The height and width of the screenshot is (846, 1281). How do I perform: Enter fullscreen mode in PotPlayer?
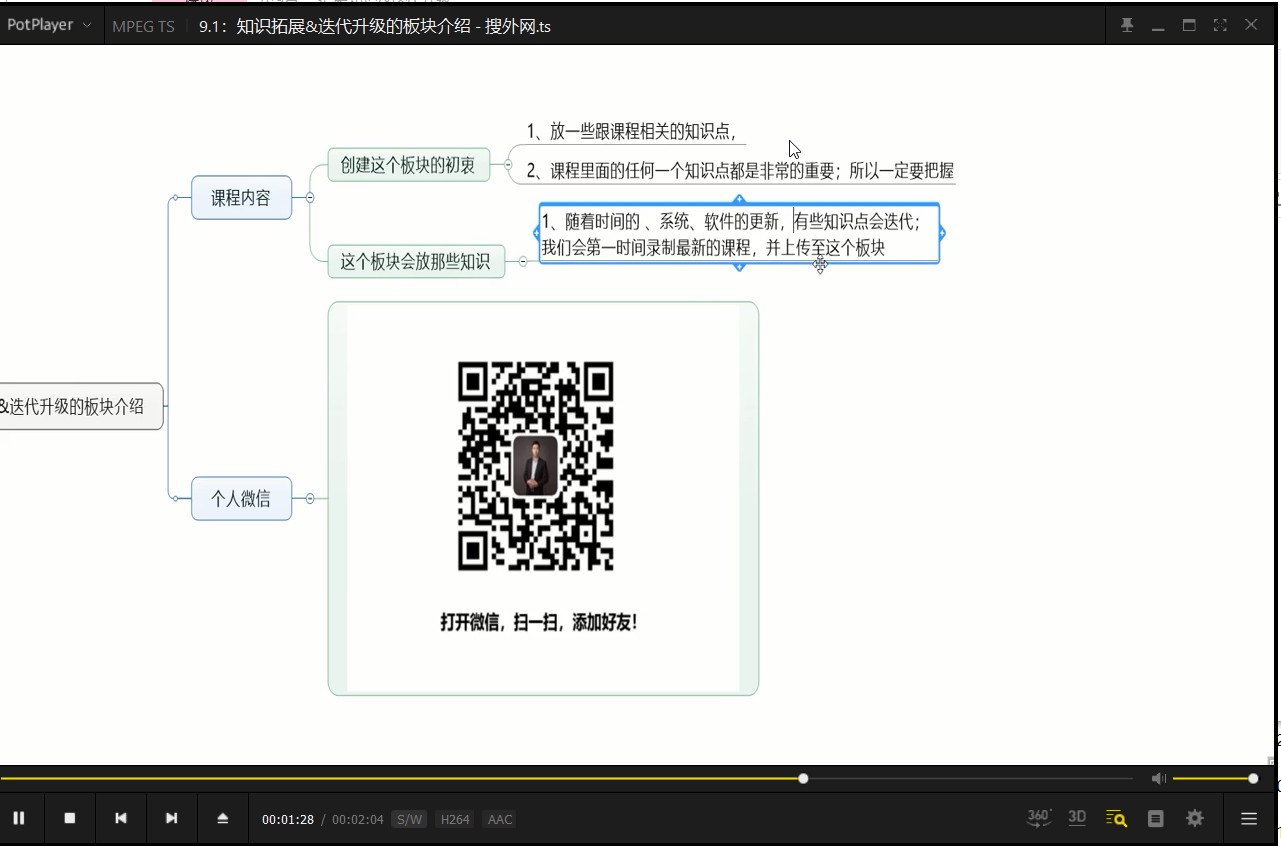pyautogui.click(x=1220, y=26)
